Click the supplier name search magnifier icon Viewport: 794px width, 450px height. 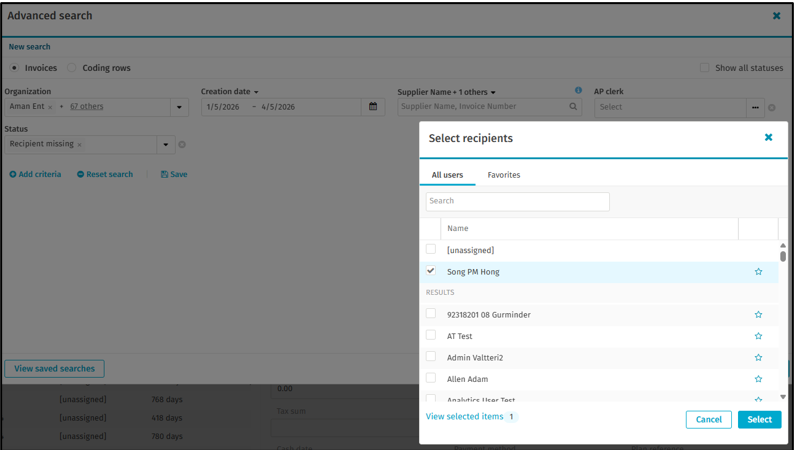click(x=573, y=107)
